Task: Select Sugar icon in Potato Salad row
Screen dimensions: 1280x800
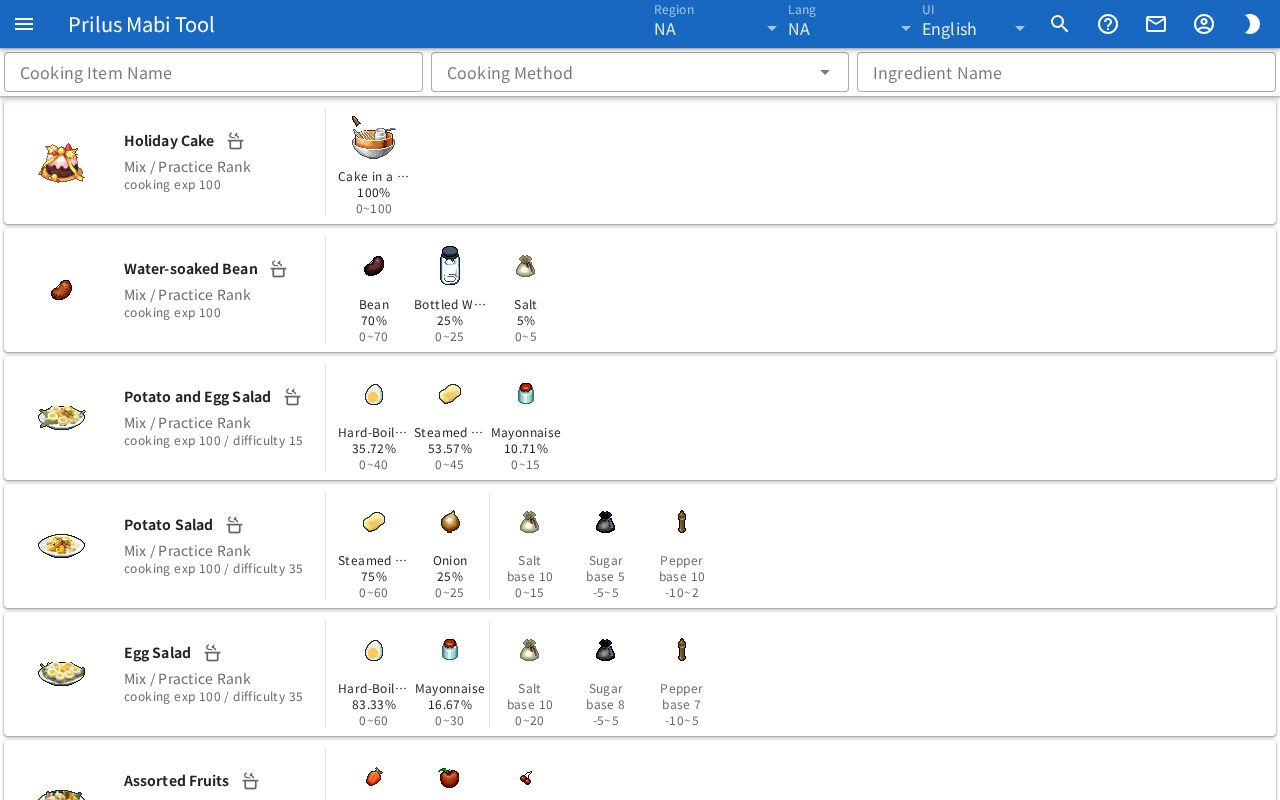Action: [606, 522]
